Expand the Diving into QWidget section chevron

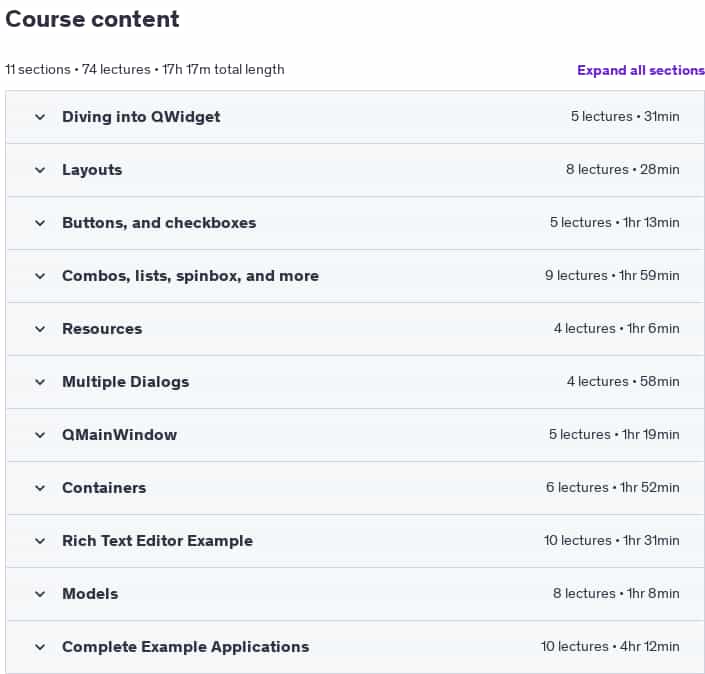(40, 117)
